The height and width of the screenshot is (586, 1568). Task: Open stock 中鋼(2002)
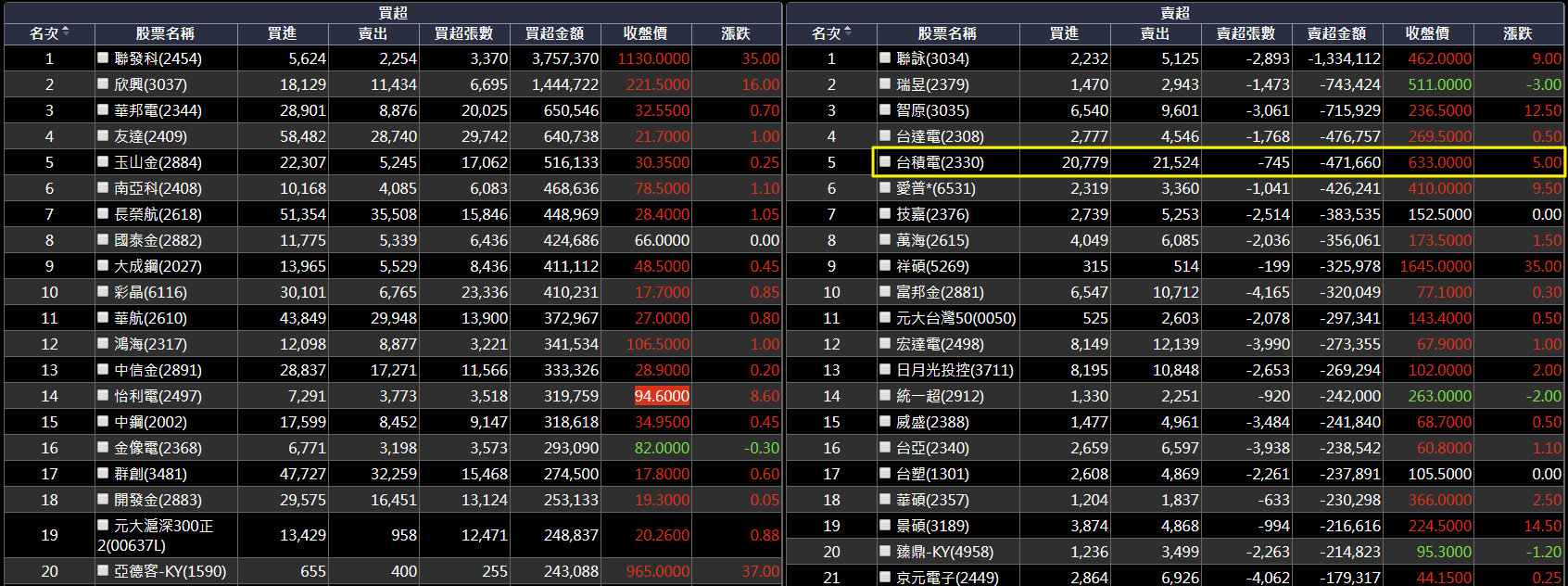tap(150, 422)
